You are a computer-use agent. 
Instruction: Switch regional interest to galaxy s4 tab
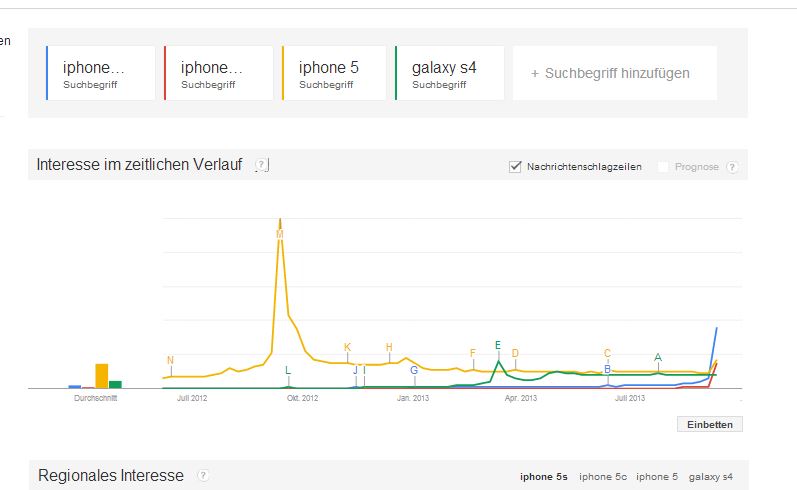[710, 477]
